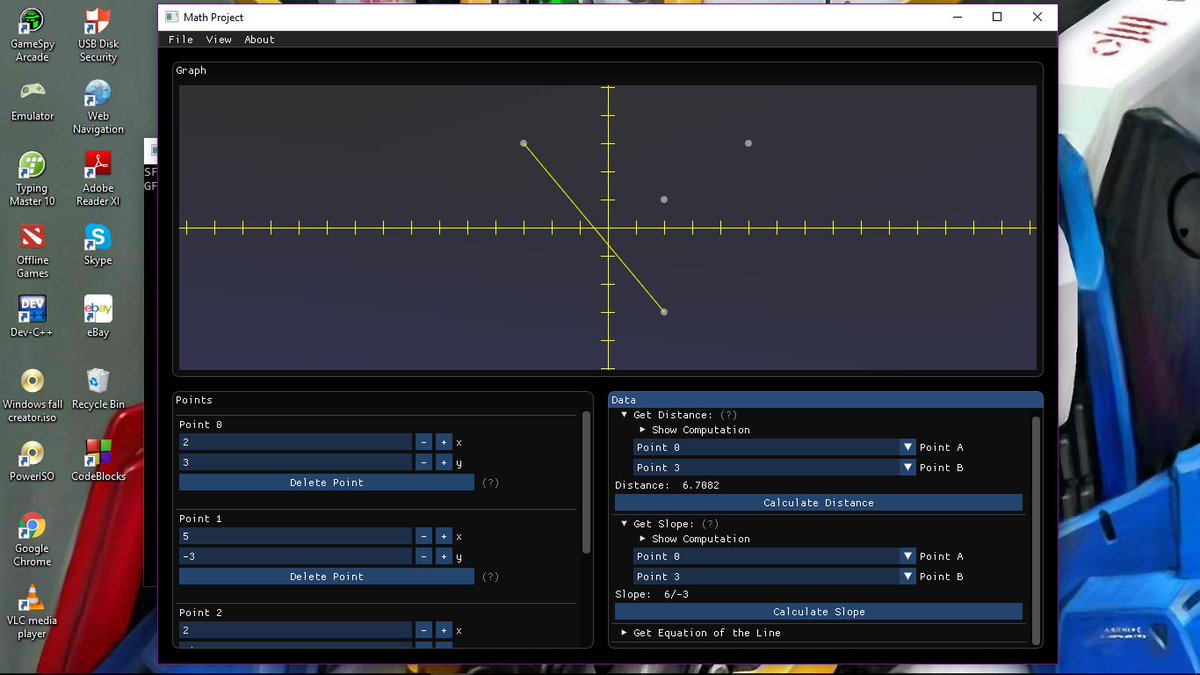1200x675 pixels.
Task: Click help marker next to Get Distance
Action: [729, 414]
